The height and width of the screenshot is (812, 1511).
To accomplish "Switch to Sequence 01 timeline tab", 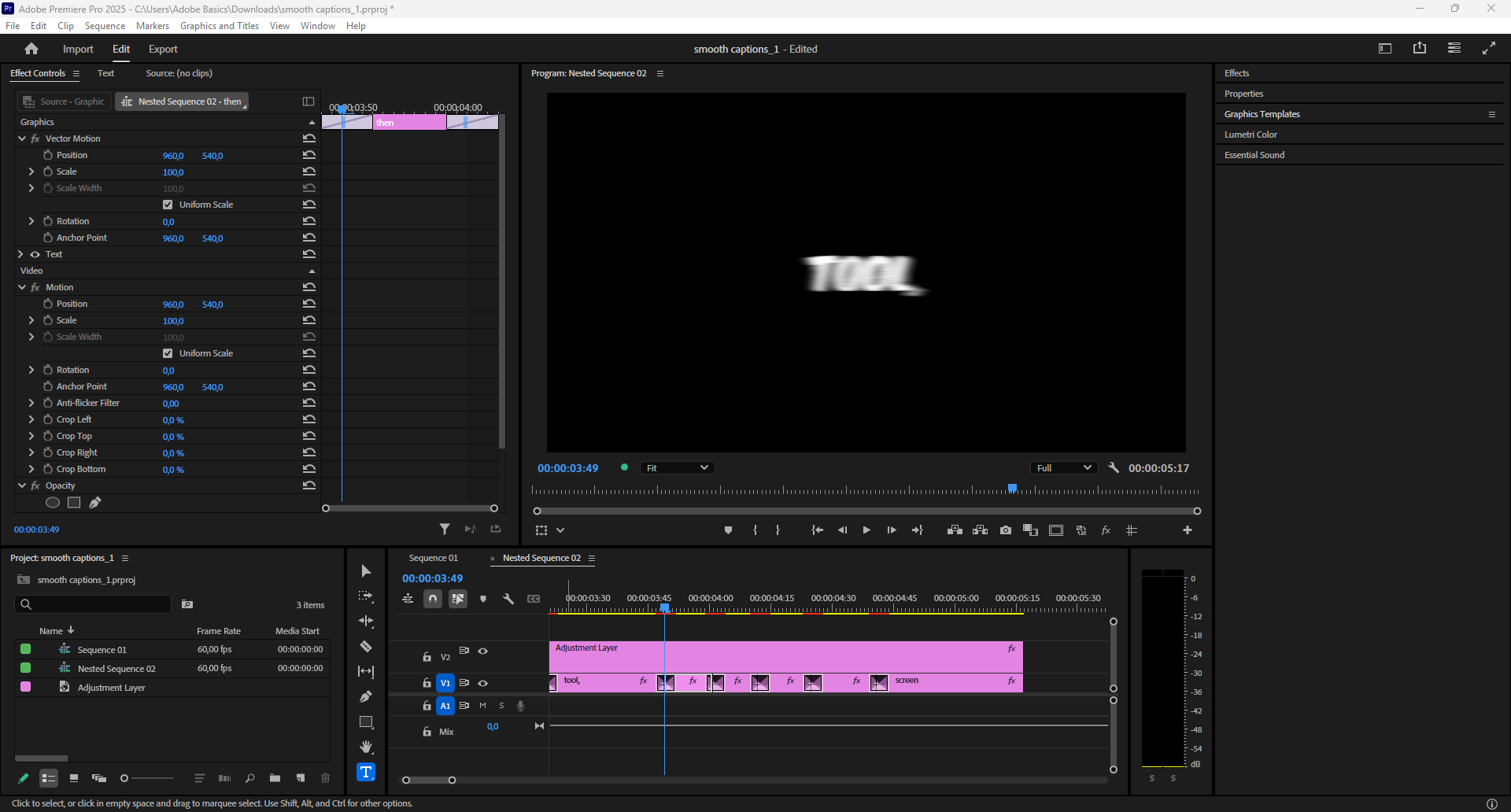I will (433, 558).
